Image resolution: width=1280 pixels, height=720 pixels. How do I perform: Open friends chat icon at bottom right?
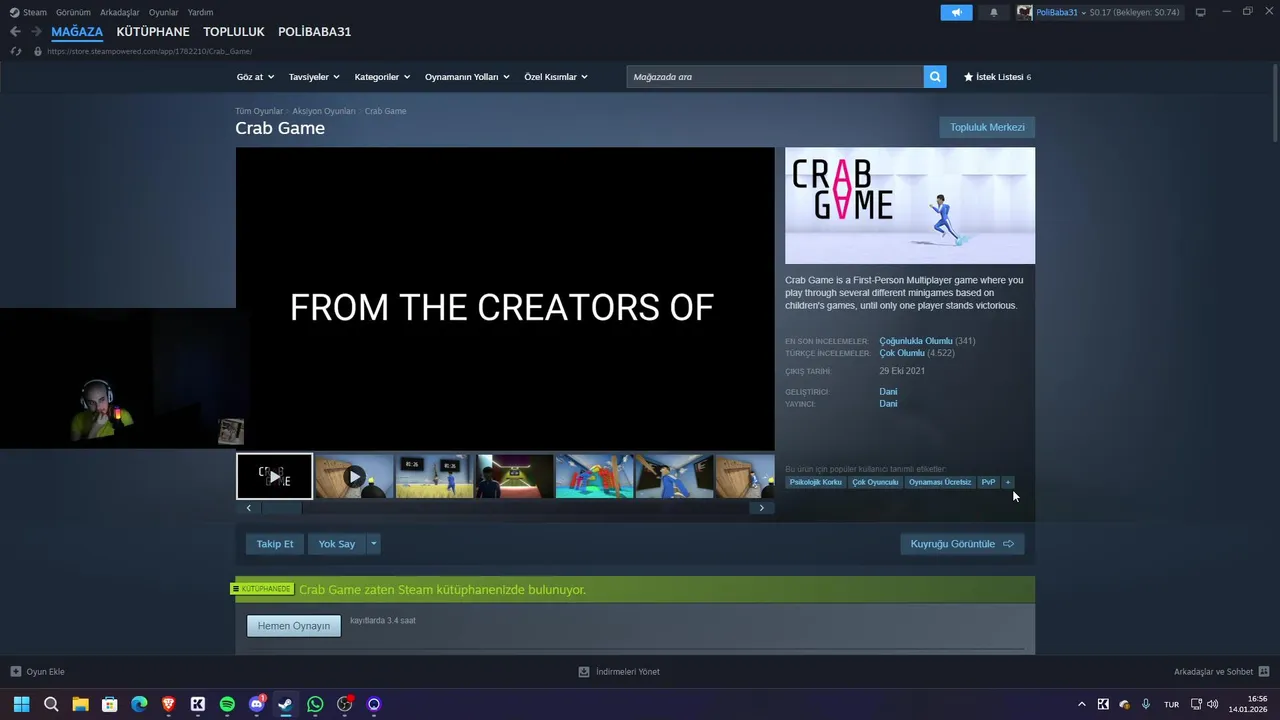pos(1264,672)
